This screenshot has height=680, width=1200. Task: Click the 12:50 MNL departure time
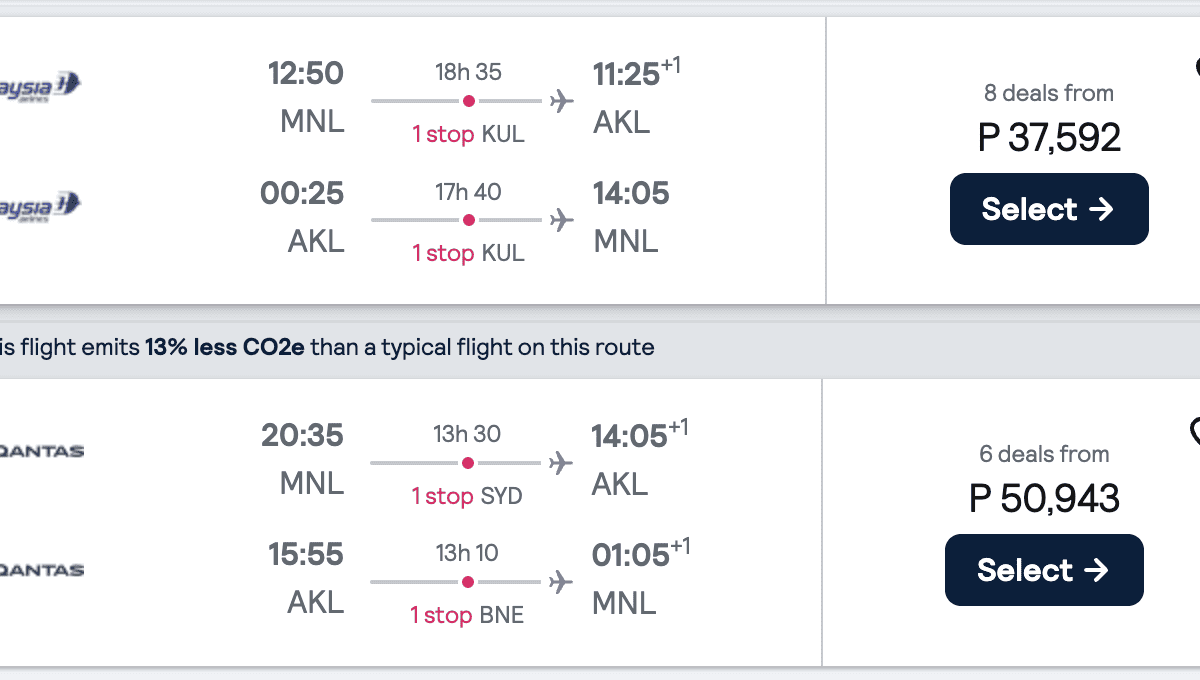click(305, 74)
